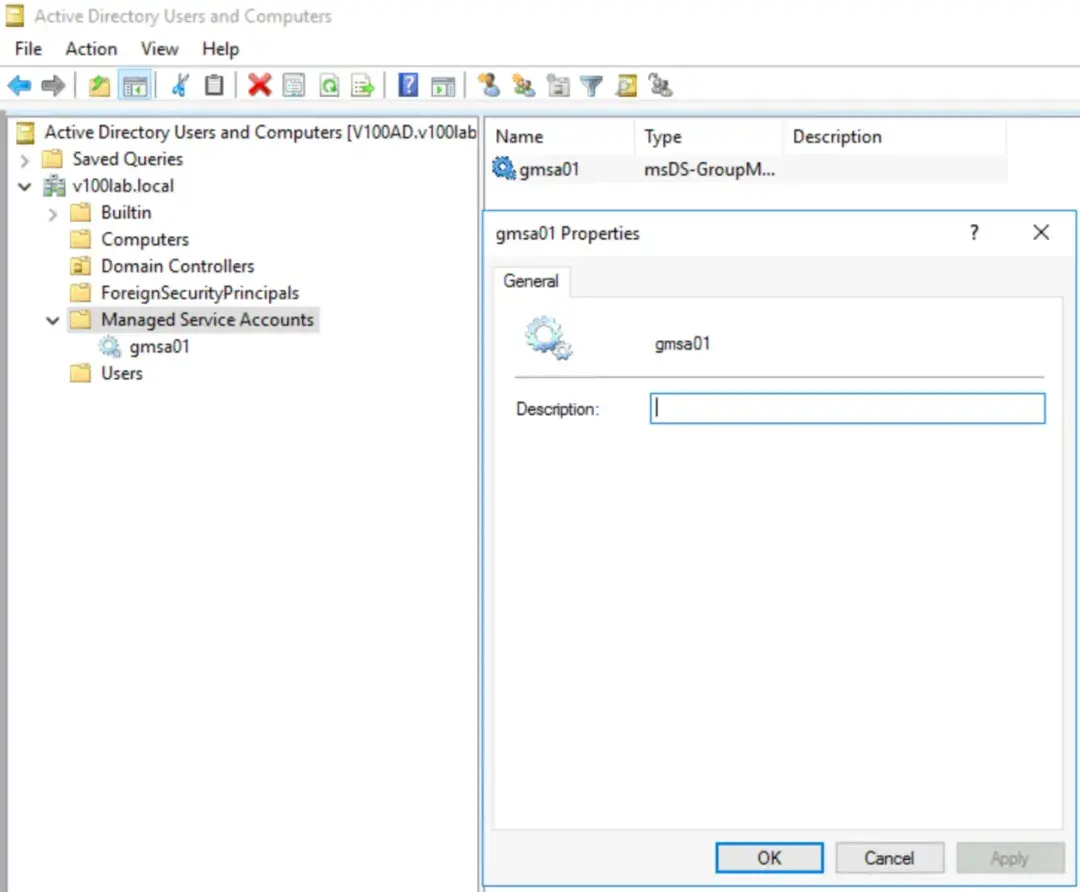Select Saved Queries in the tree

(128, 159)
